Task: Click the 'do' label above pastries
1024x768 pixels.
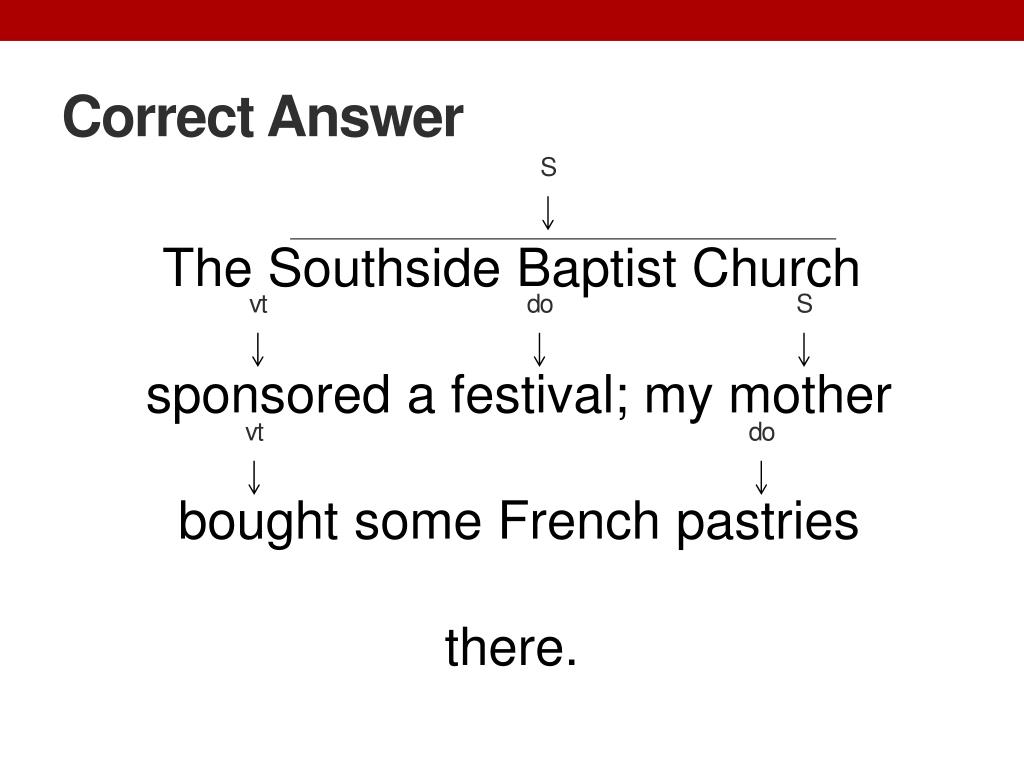Action: pos(761,432)
